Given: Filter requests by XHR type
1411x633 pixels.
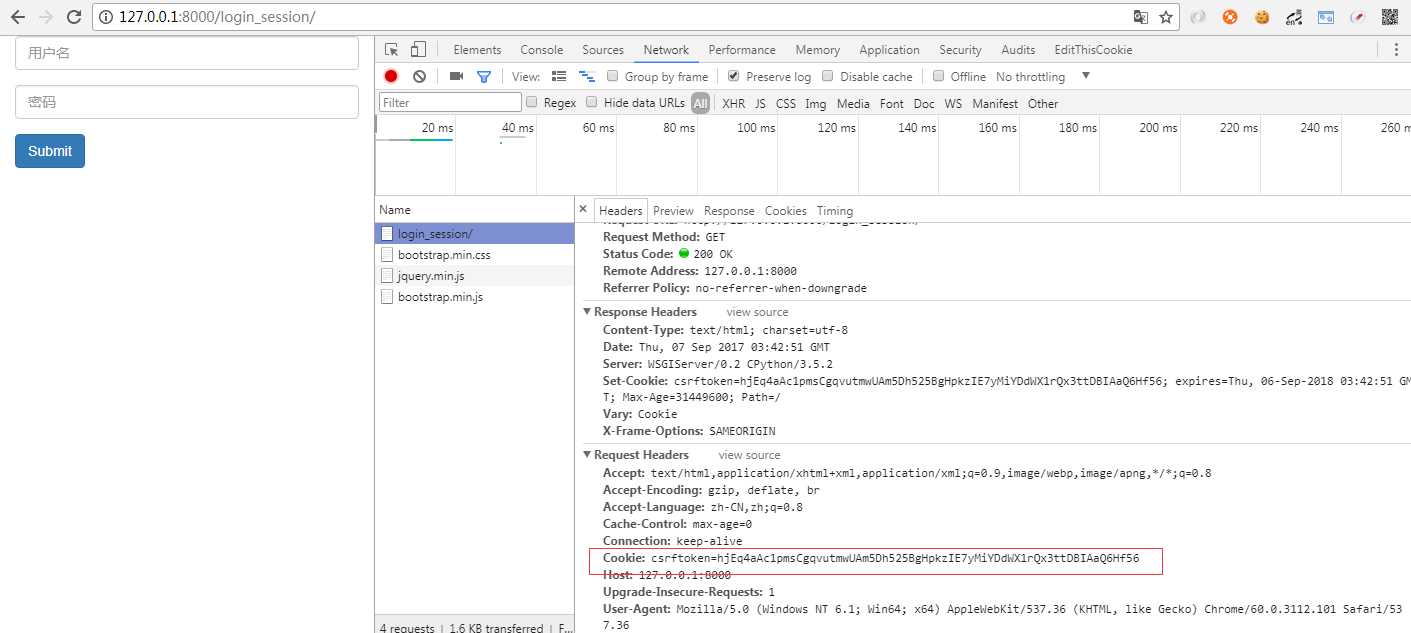Looking at the screenshot, I should point(734,103).
